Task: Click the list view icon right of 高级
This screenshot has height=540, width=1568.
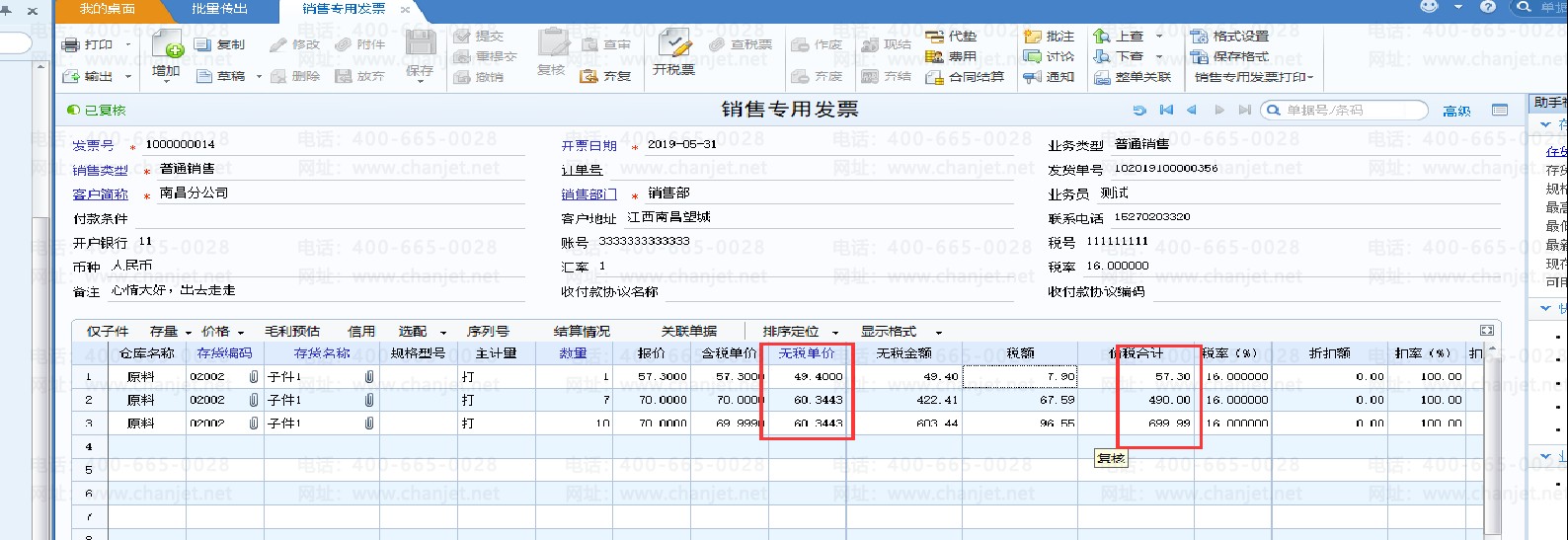Action: [x=1500, y=111]
